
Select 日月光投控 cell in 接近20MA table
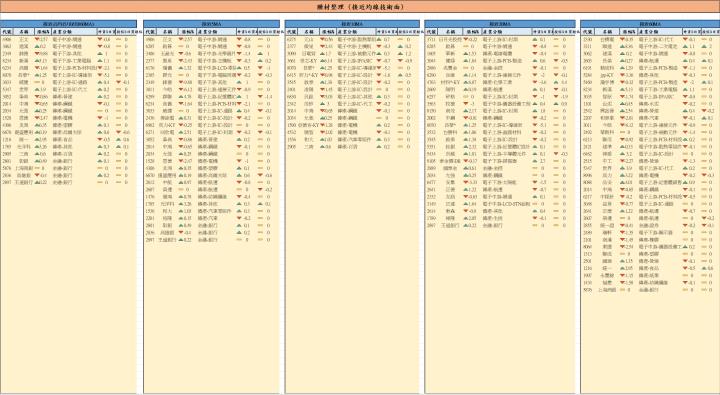(450, 40)
